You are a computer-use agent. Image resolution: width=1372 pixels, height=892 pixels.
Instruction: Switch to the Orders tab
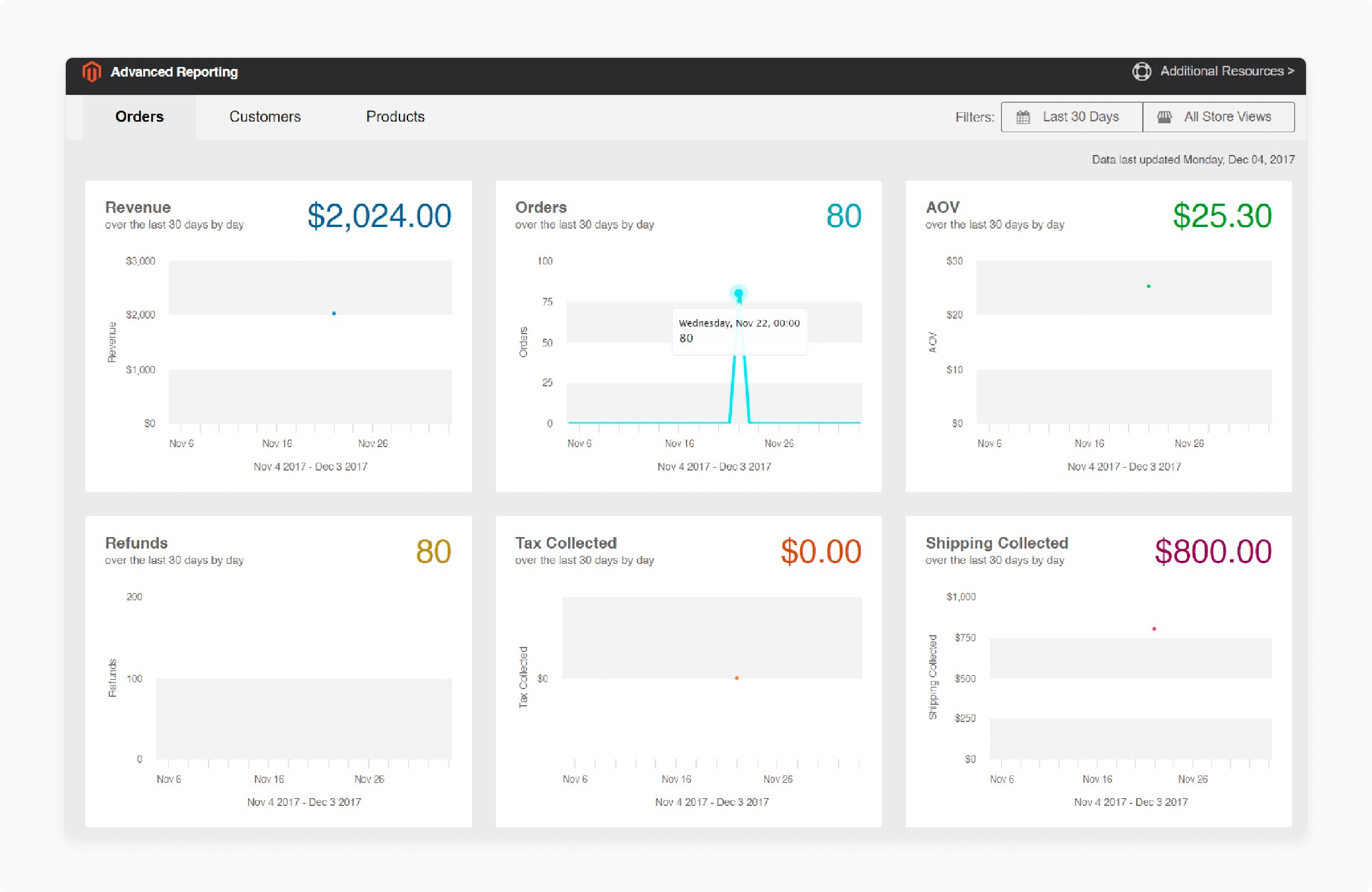(x=139, y=116)
